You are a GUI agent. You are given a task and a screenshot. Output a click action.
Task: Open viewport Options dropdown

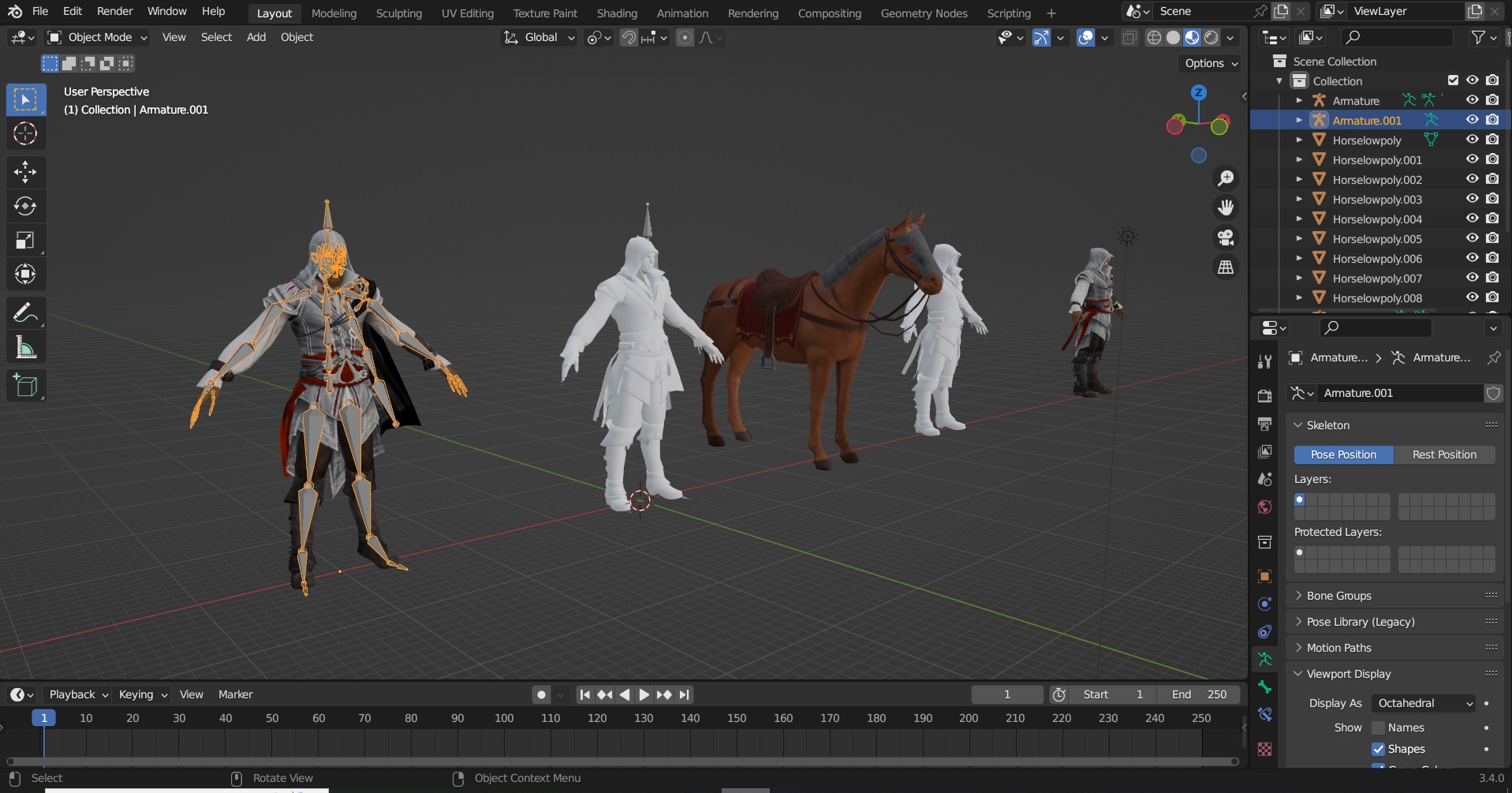pos(1211,63)
